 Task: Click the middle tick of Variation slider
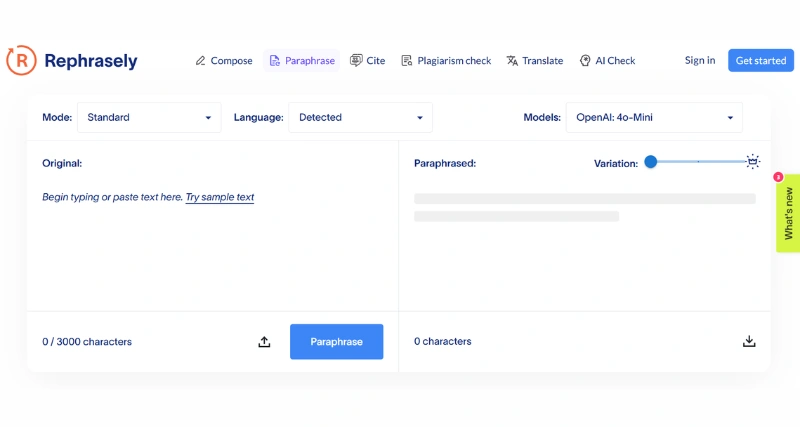point(698,162)
